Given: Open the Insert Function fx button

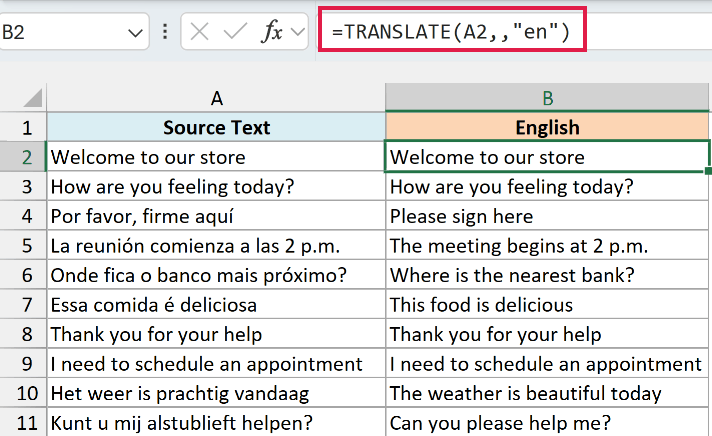Looking at the screenshot, I should coord(272,32).
